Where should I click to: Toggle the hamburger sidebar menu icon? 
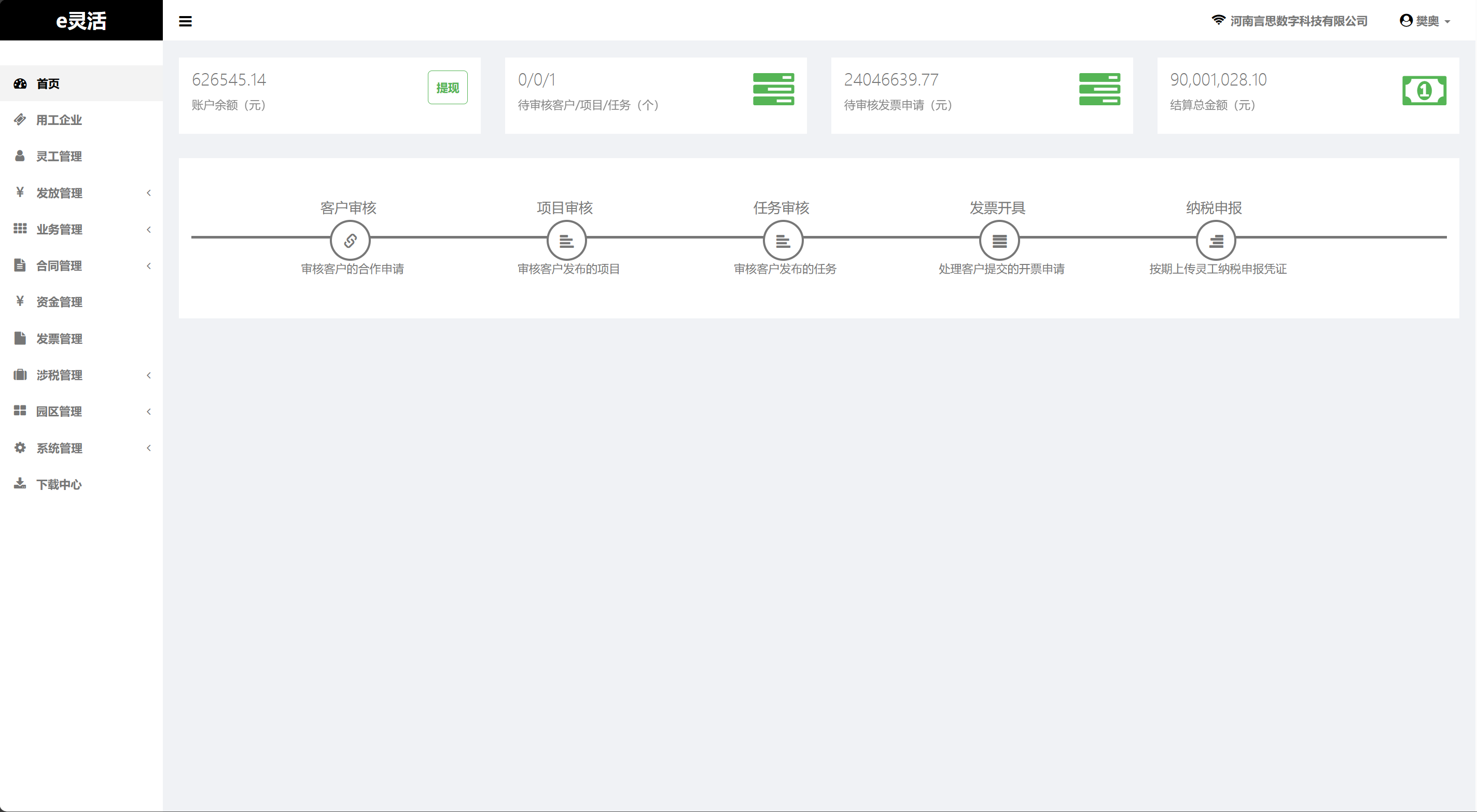tap(185, 21)
